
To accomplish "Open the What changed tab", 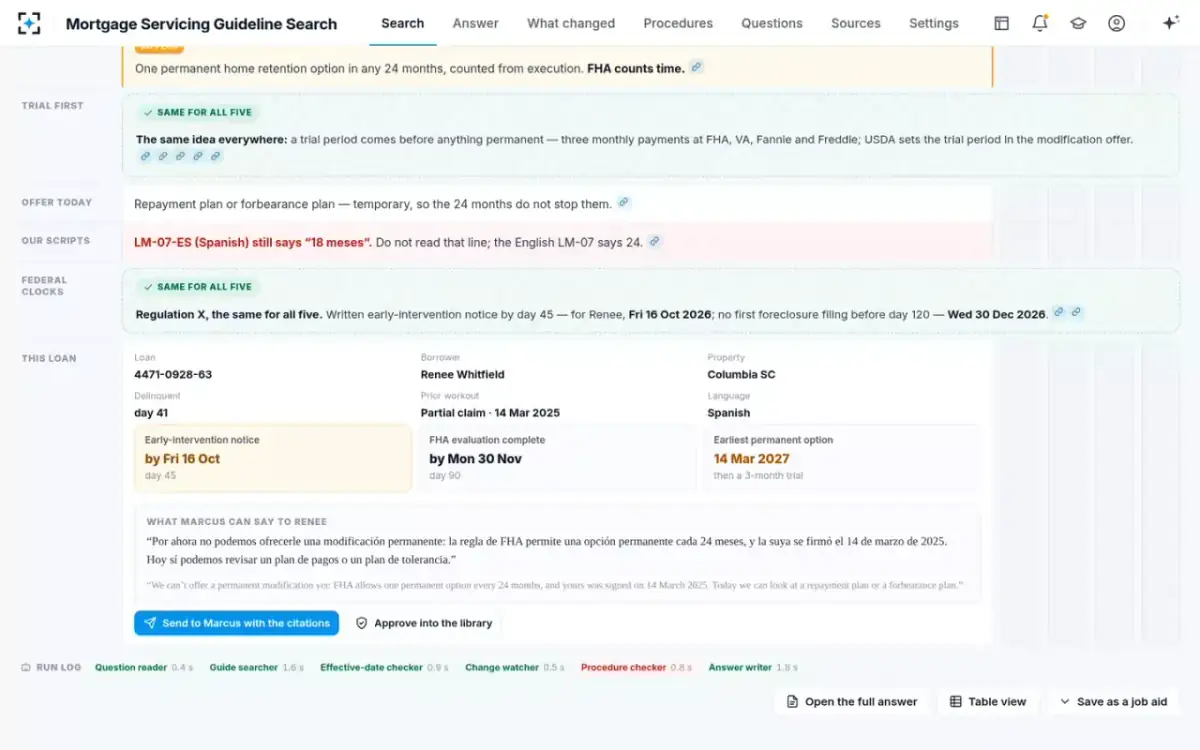I will pos(571,23).
